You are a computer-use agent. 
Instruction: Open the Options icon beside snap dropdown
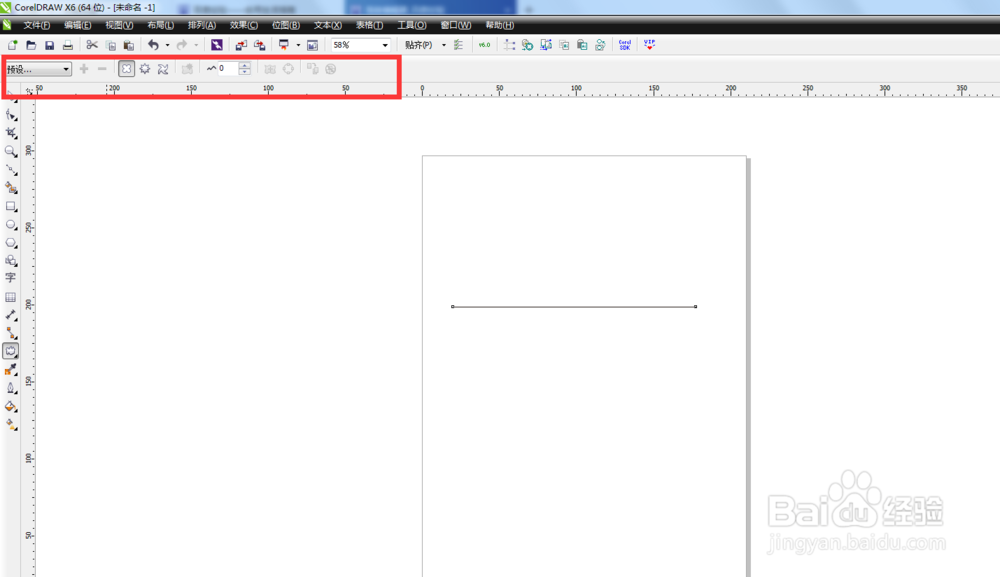[x=458, y=45]
